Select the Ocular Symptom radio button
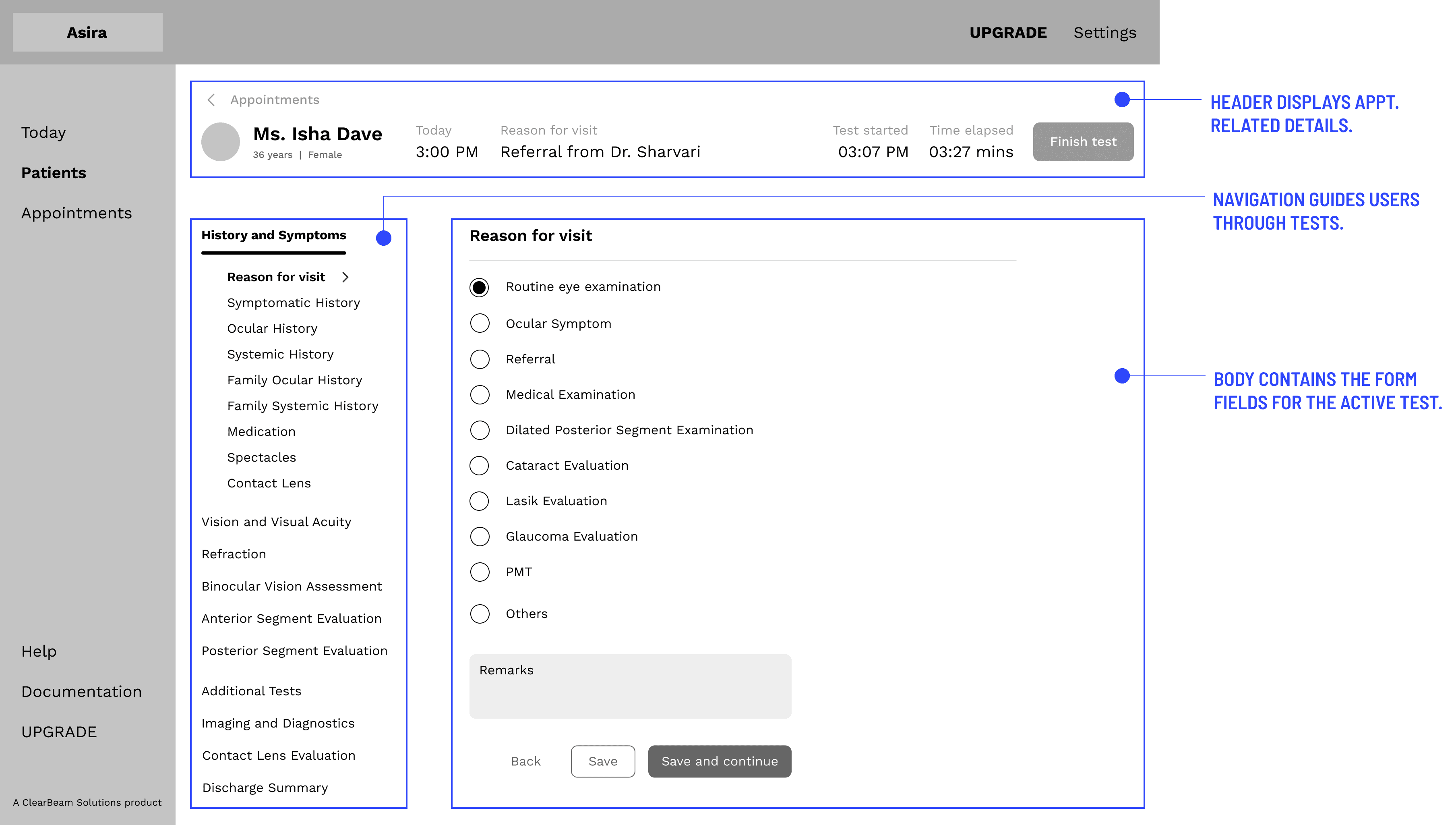The height and width of the screenshot is (825, 1456). click(480, 323)
